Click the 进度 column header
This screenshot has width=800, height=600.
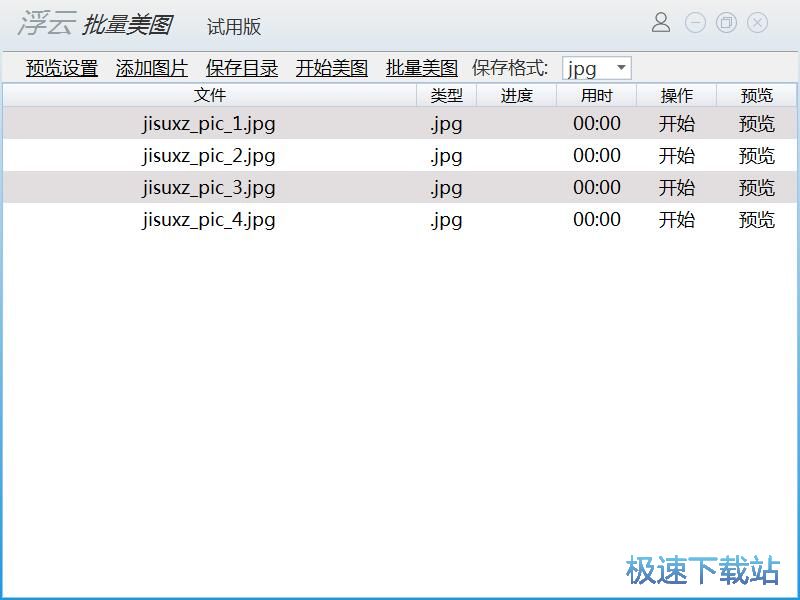coord(516,95)
